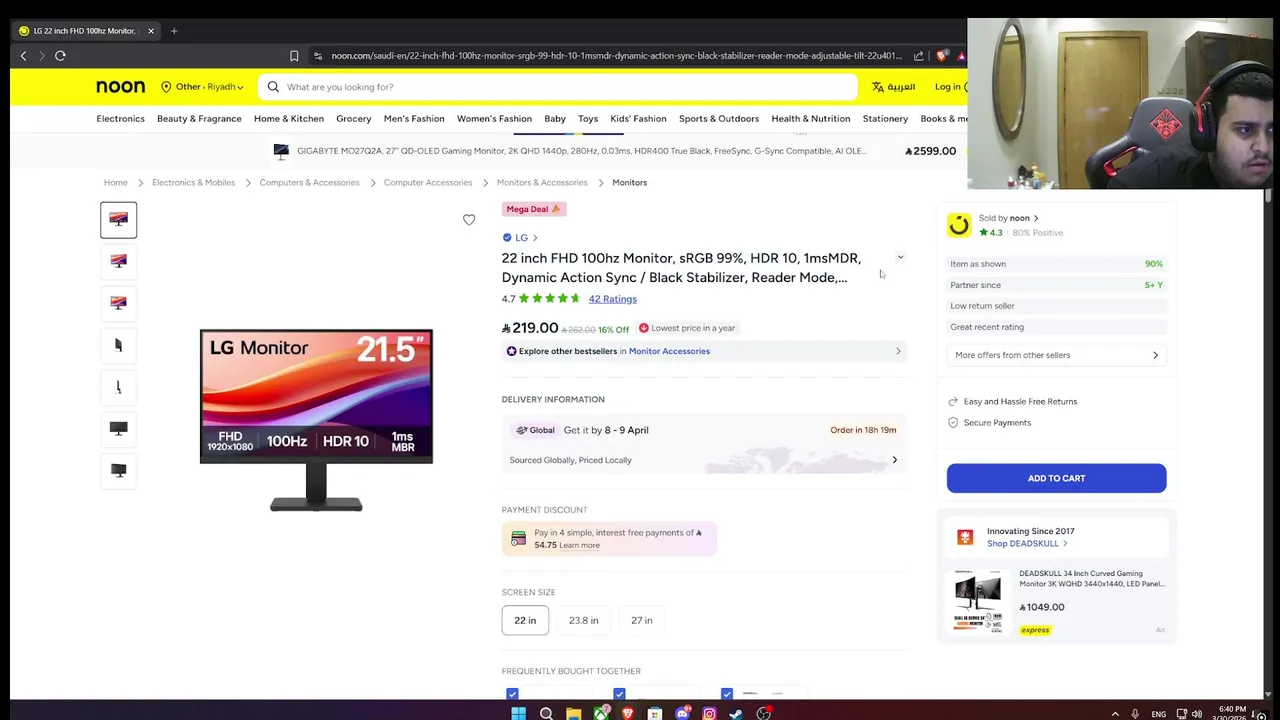Open Windows Start menu
The image size is (1280, 720).
(518, 713)
